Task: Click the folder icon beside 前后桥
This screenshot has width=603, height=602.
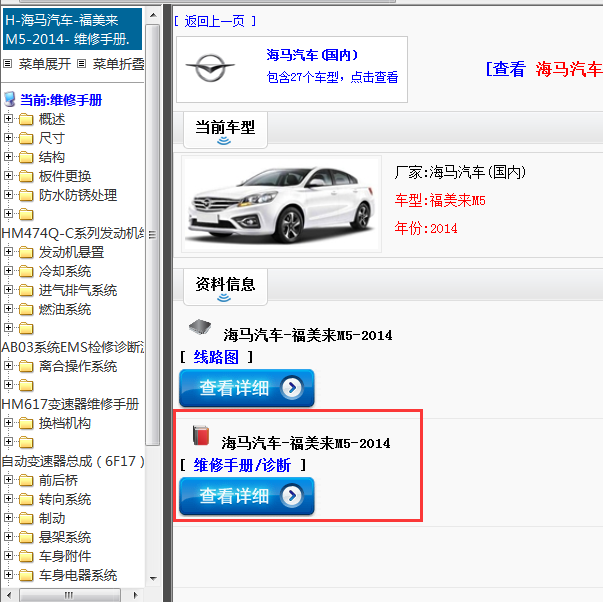Action: pos(26,480)
